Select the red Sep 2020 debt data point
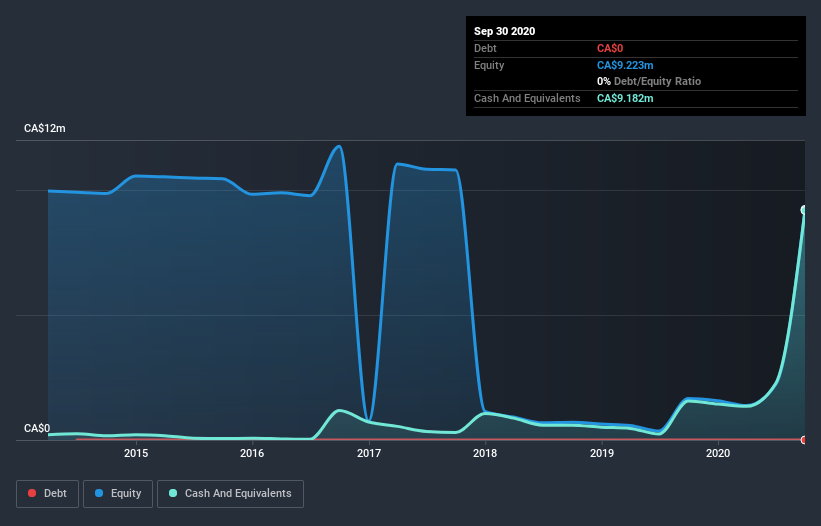Screen dimensions: 821x526 tap(804, 440)
